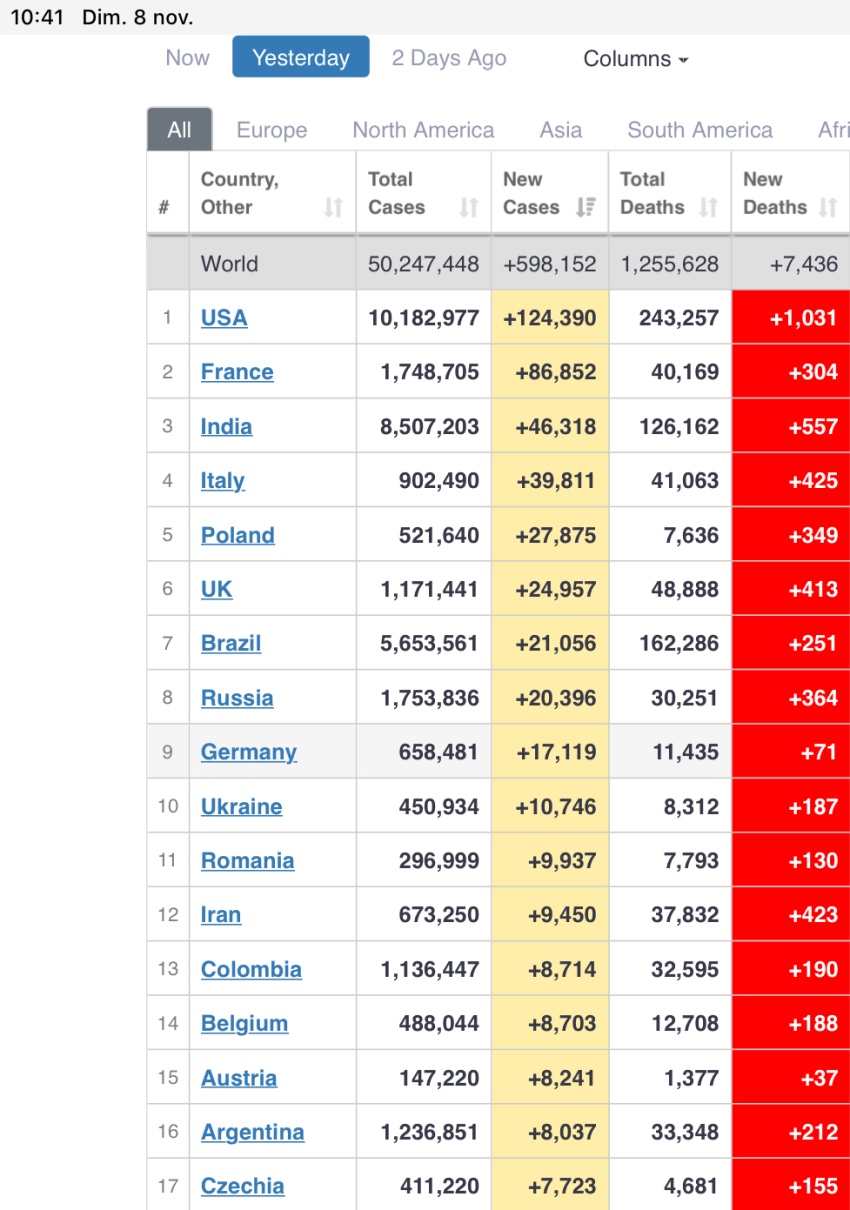Open the France country link

click(x=237, y=372)
